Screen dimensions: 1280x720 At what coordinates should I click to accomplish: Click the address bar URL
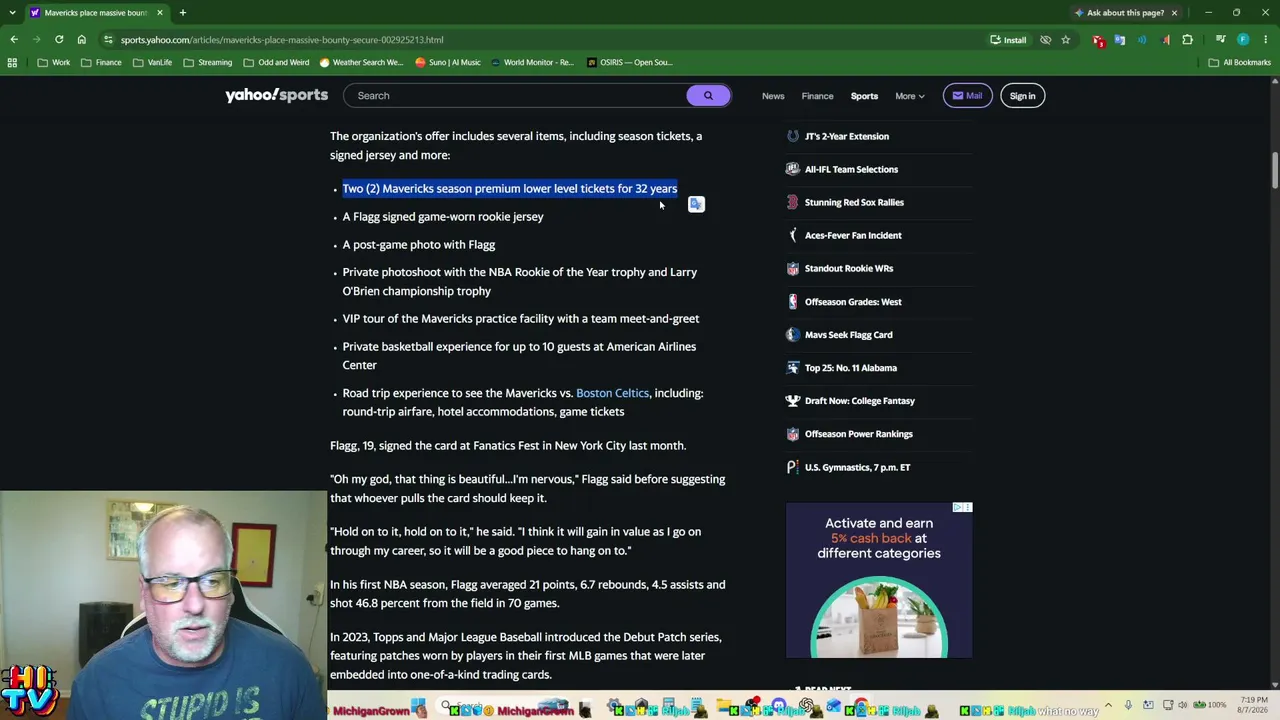(x=282, y=40)
